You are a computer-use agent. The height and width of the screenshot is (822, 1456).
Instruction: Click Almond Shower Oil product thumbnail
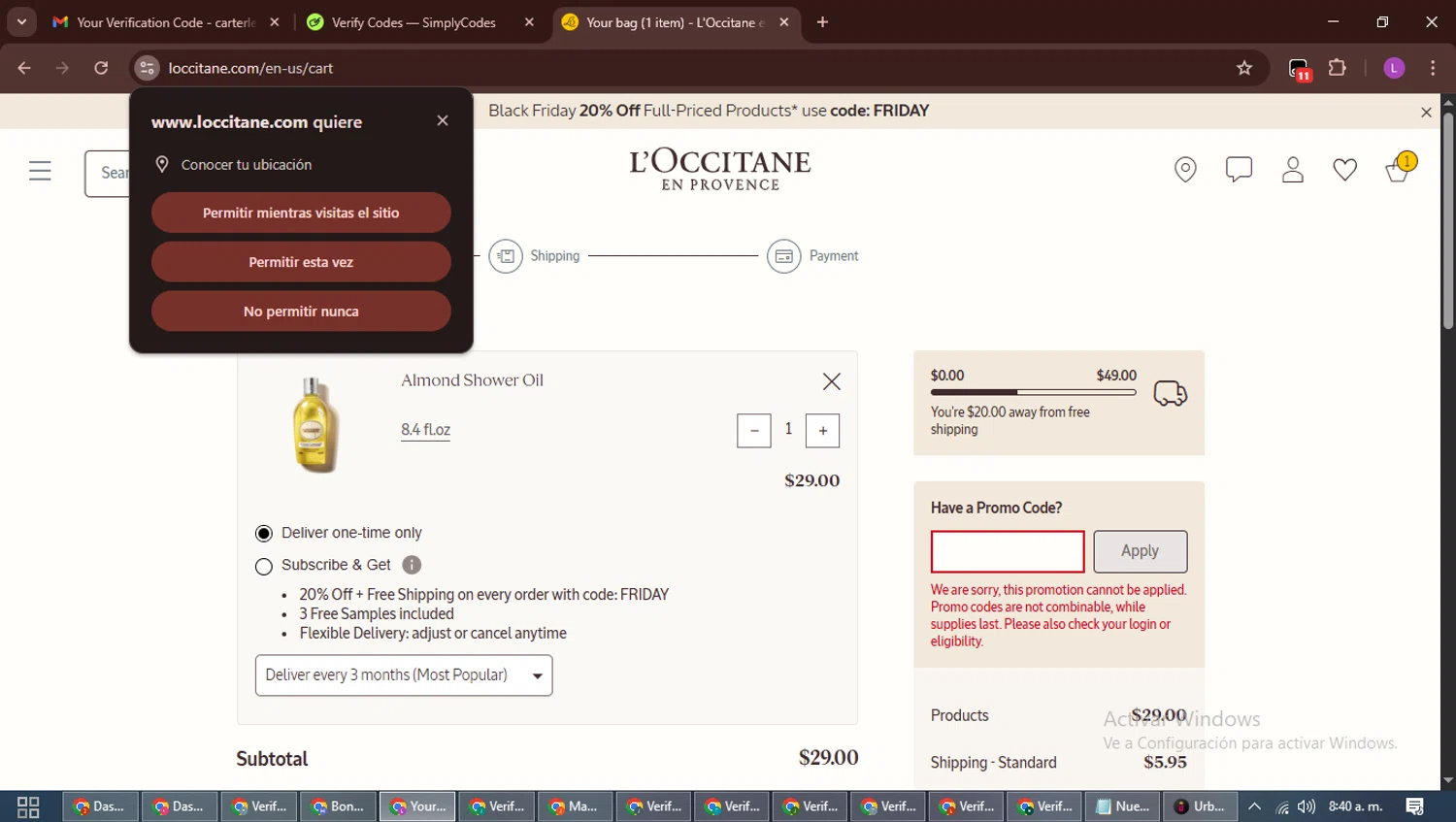click(x=315, y=425)
